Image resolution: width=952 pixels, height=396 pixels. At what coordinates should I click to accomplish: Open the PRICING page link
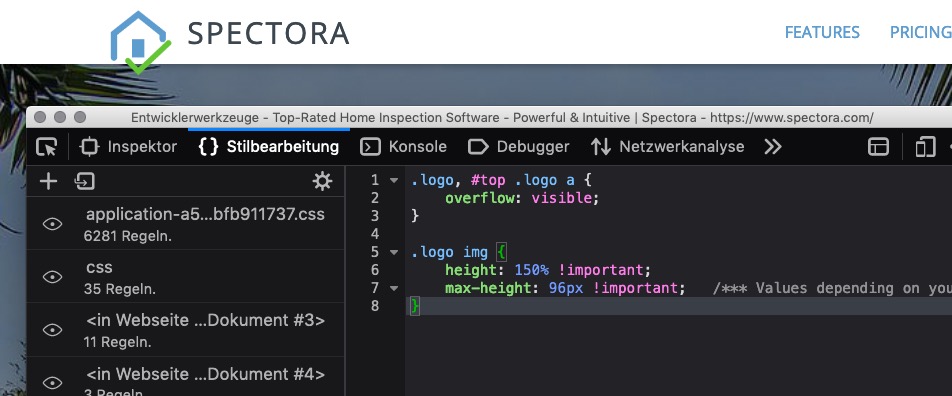click(920, 32)
